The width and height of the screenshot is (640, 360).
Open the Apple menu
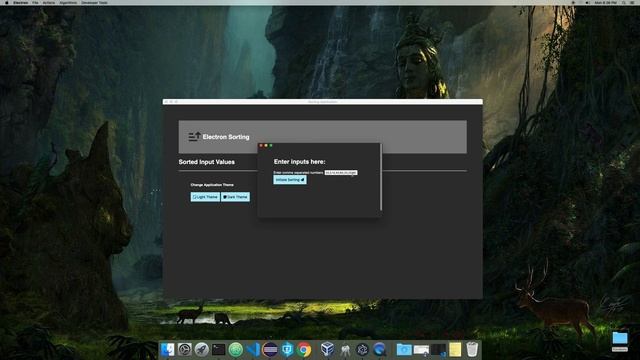coord(7,2)
